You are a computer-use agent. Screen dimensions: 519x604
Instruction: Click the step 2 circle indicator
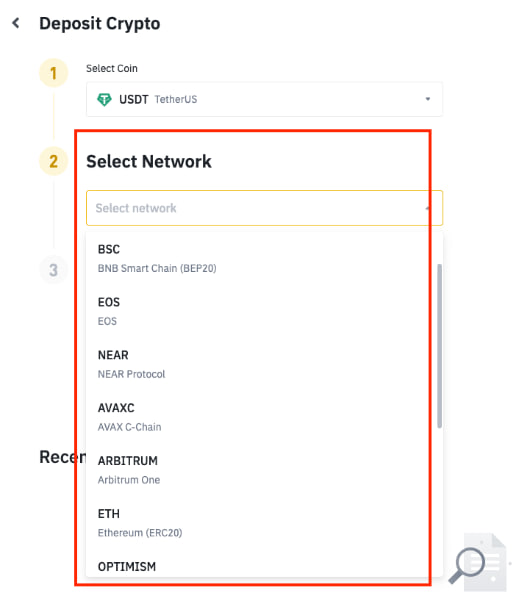(54, 161)
